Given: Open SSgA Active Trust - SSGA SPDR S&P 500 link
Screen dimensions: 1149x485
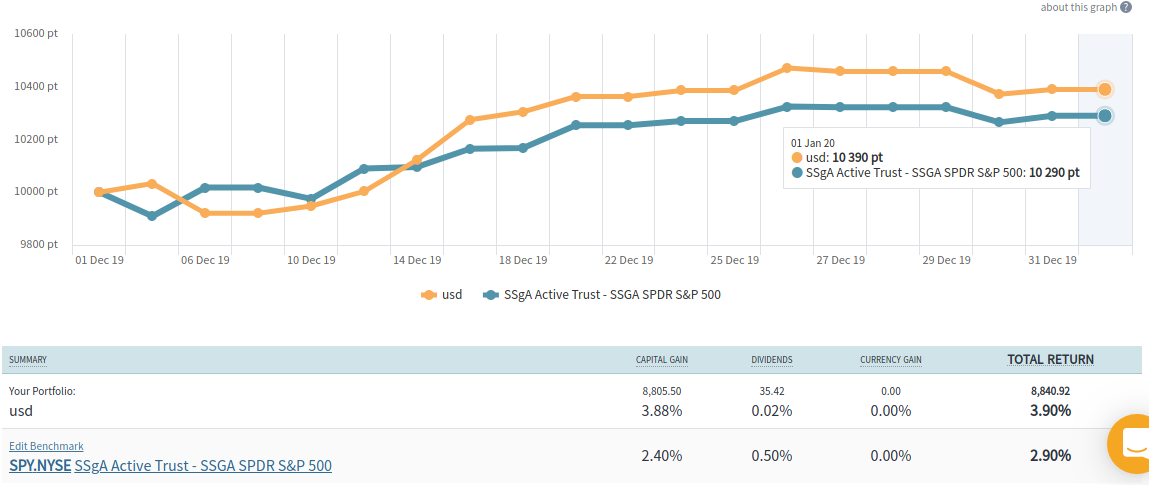Looking at the screenshot, I should [x=203, y=466].
